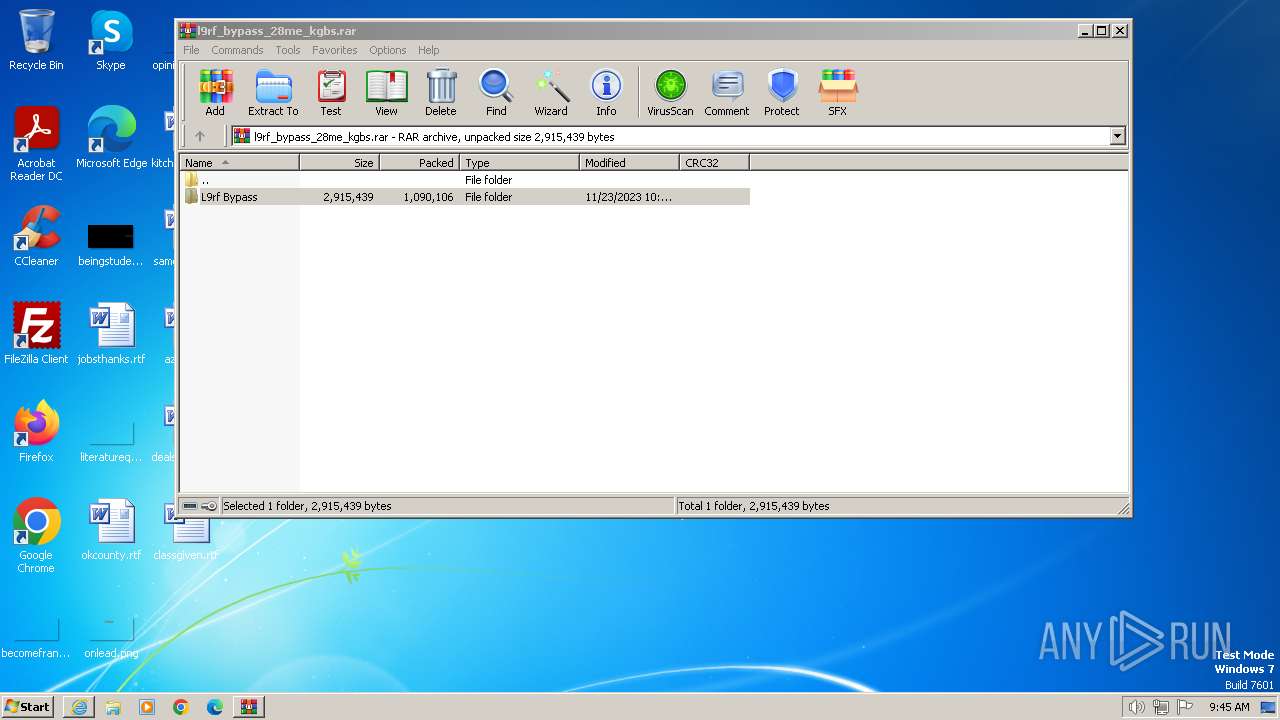
Task: Open Recycle Bin desktop icon
Action: [36, 40]
